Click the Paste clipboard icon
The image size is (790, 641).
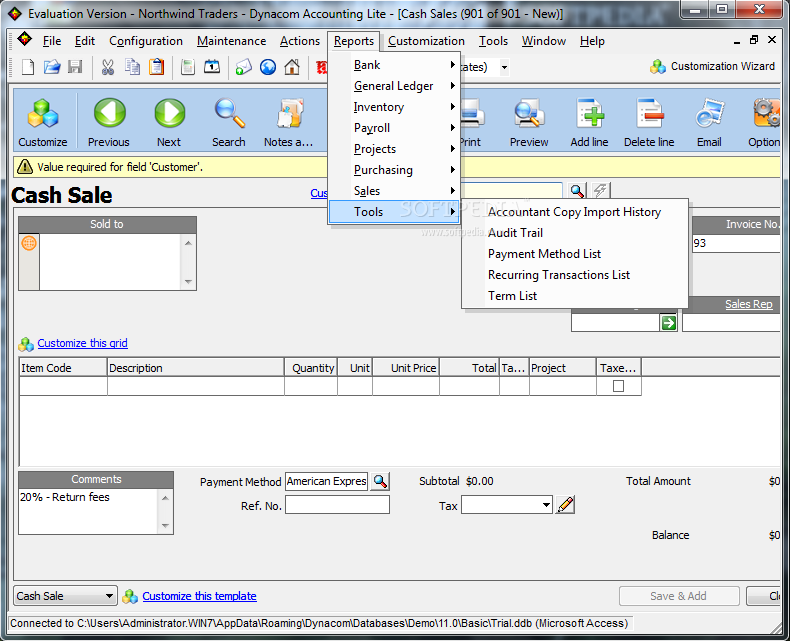pos(157,67)
